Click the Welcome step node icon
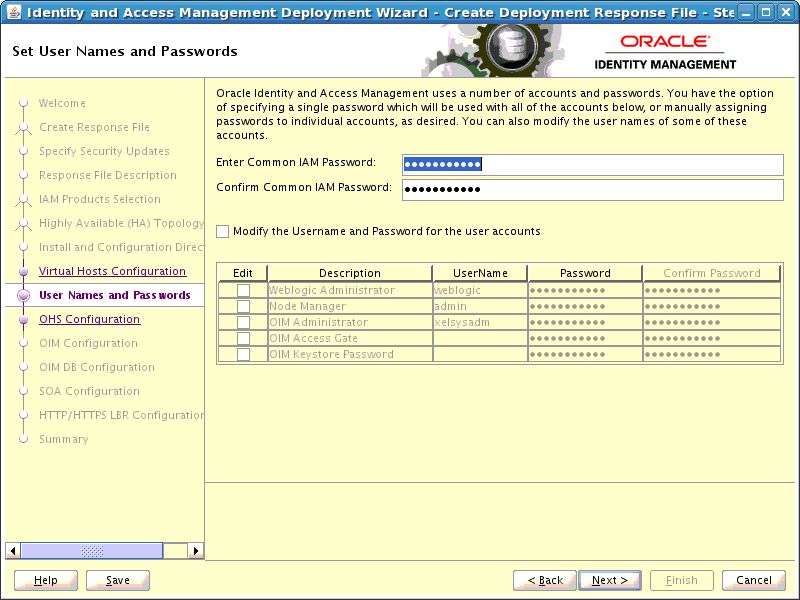The image size is (800, 600). 23,103
